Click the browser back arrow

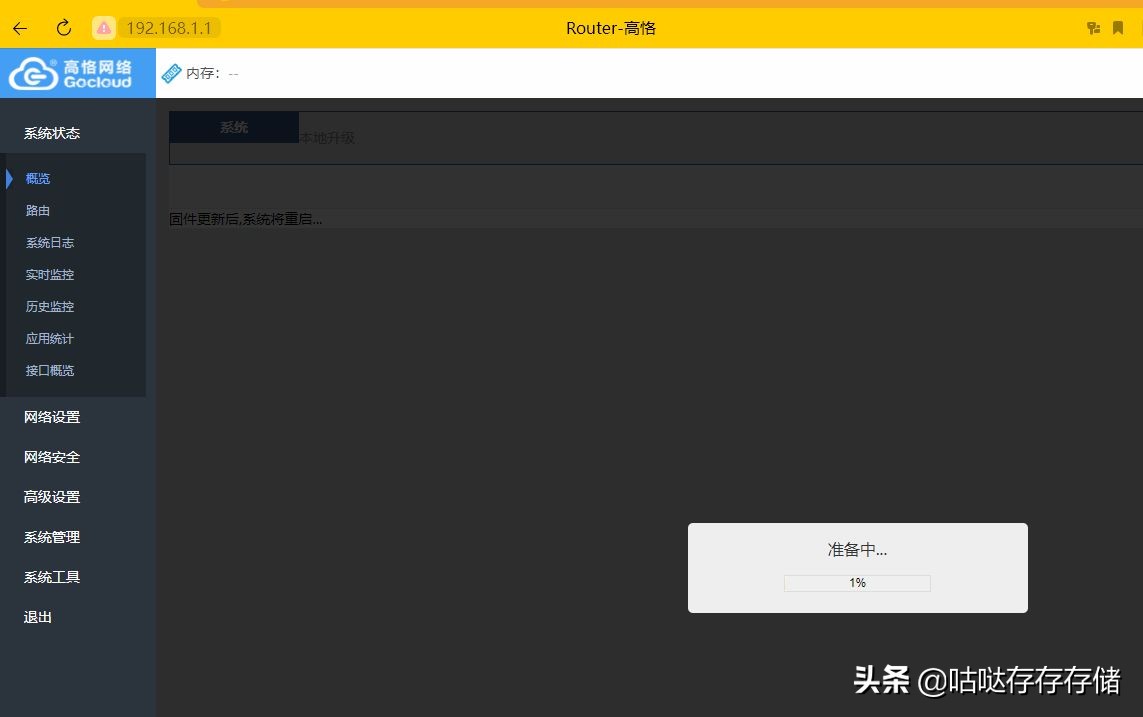point(20,28)
